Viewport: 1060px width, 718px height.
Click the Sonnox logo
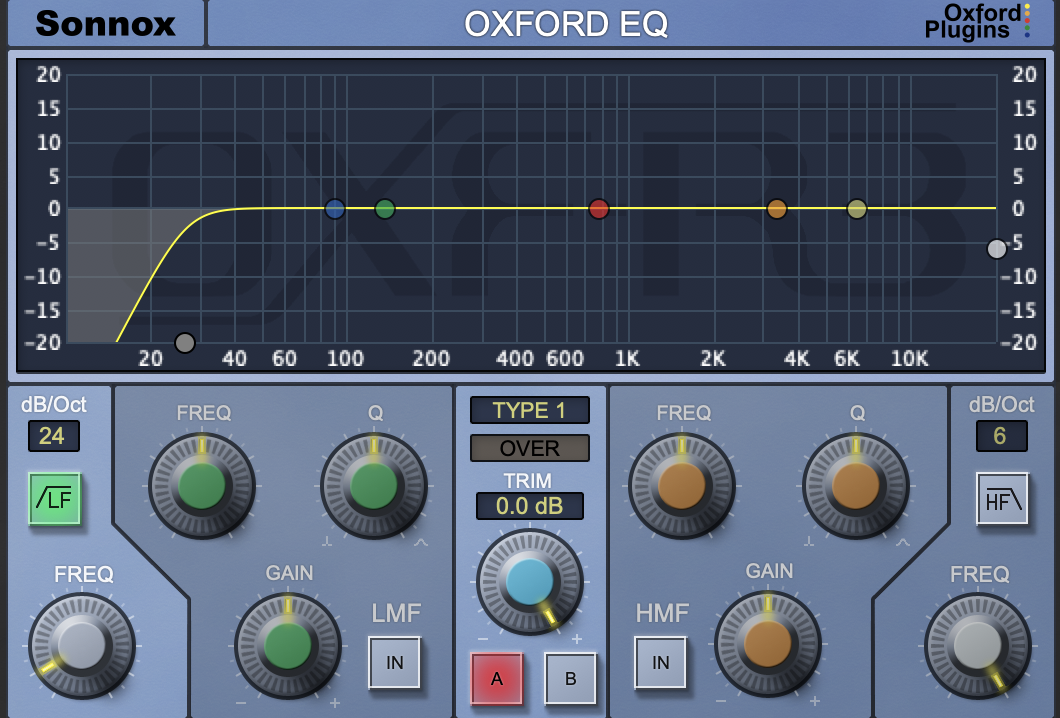pyautogui.click(x=105, y=24)
